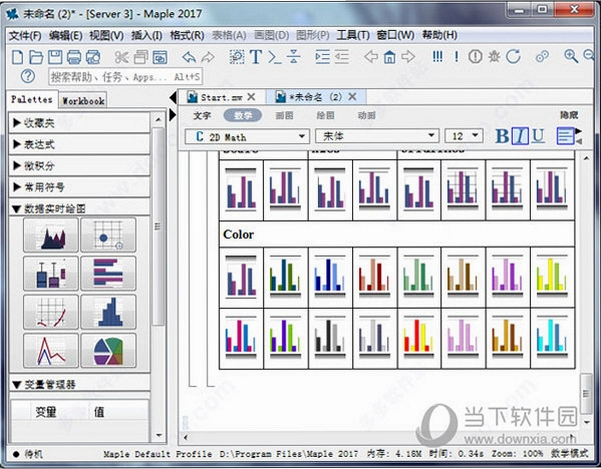Save the worksheet with the floppy disk icon
The image size is (601, 469).
pyautogui.click(x=55, y=57)
